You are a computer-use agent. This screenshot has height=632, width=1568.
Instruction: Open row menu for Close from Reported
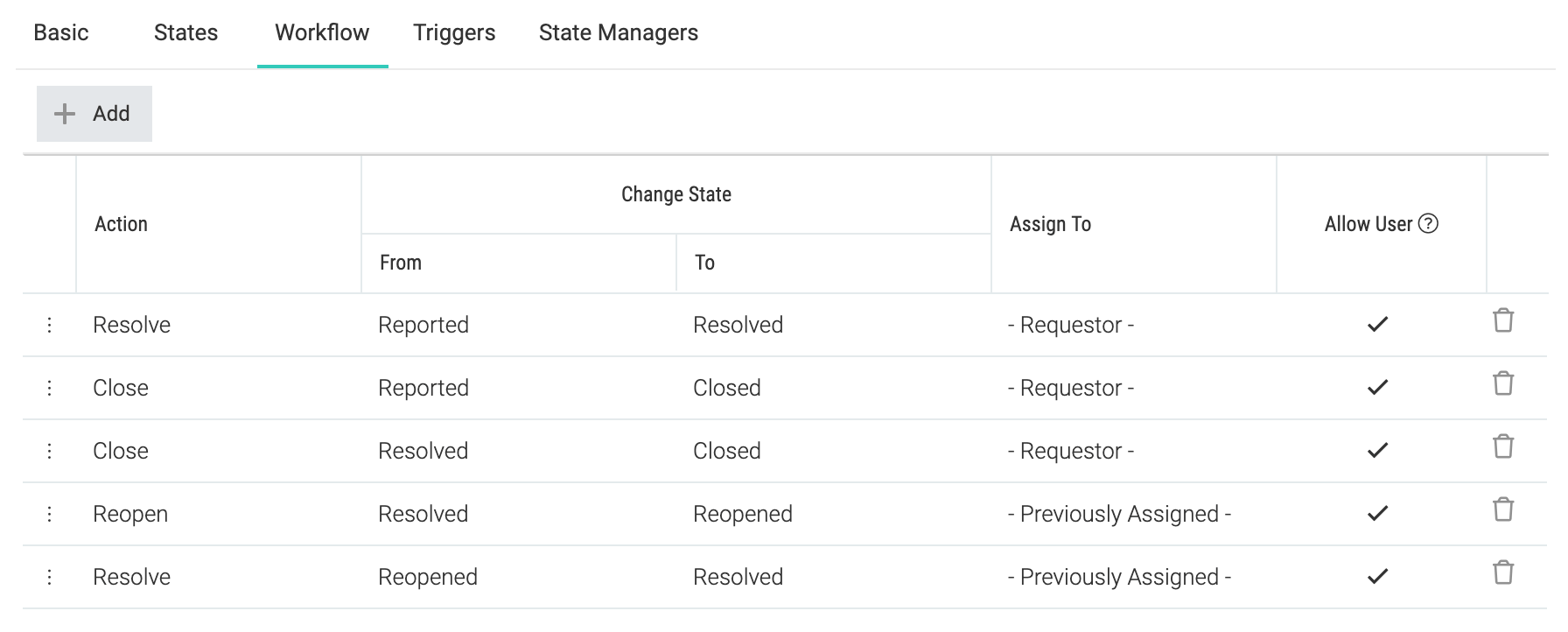coord(49,388)
